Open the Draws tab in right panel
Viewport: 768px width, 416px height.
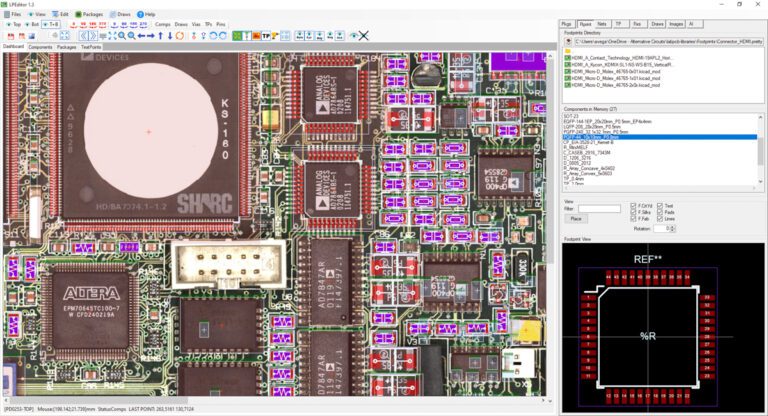click(657, 24)
